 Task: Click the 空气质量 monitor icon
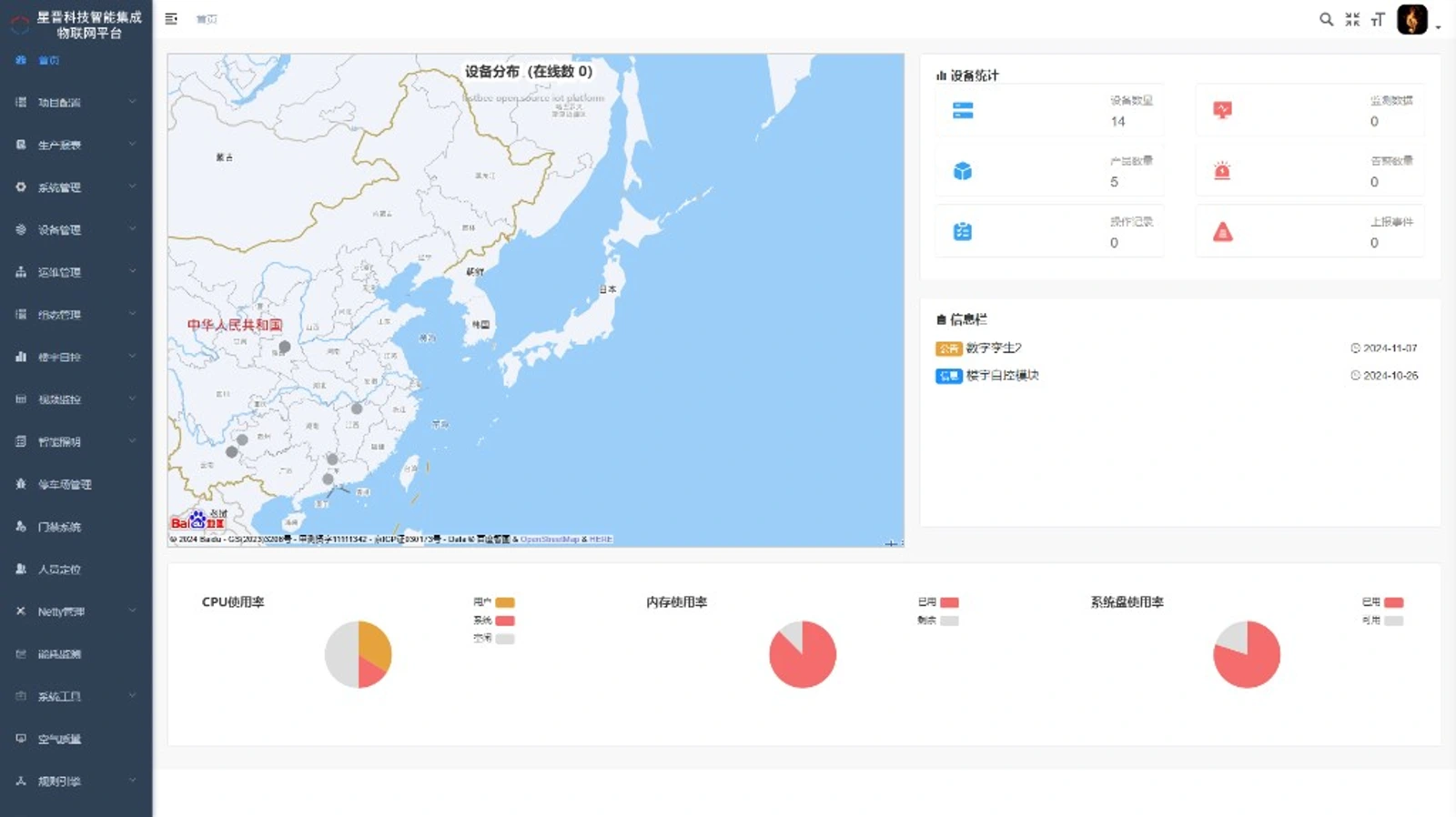click(20, 739)
